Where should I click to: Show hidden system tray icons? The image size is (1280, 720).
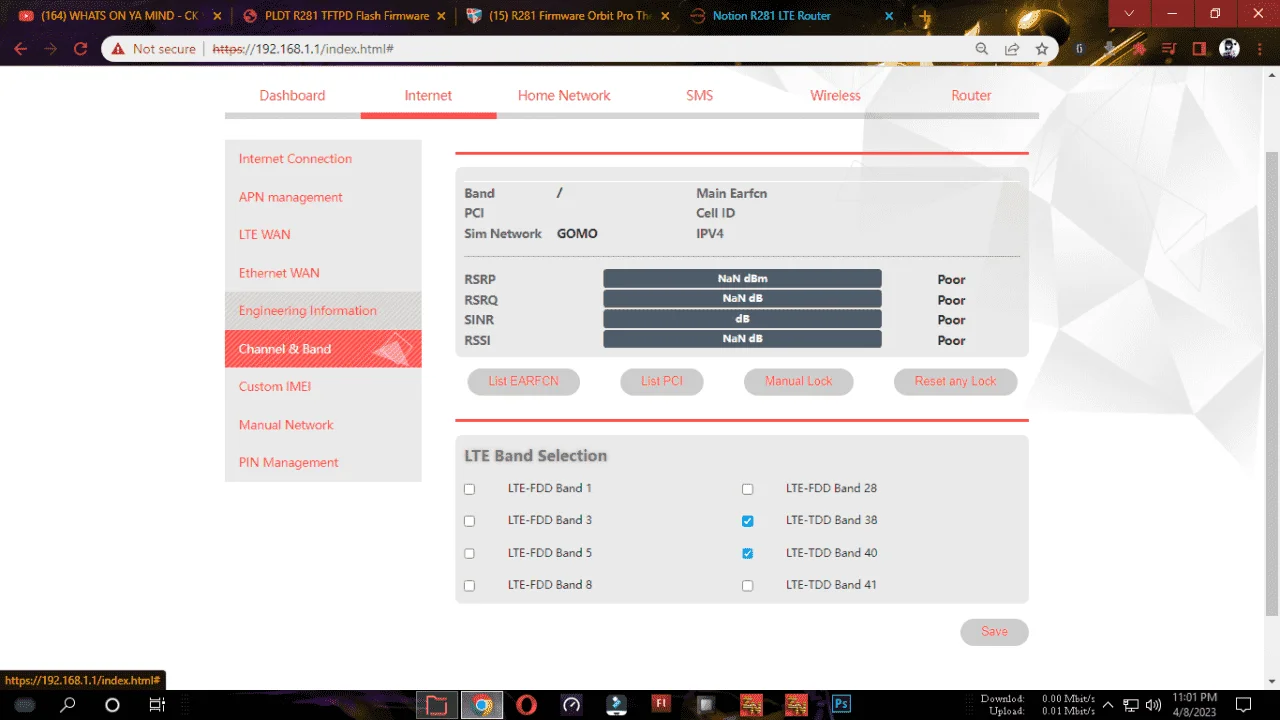coord(1110,705)
